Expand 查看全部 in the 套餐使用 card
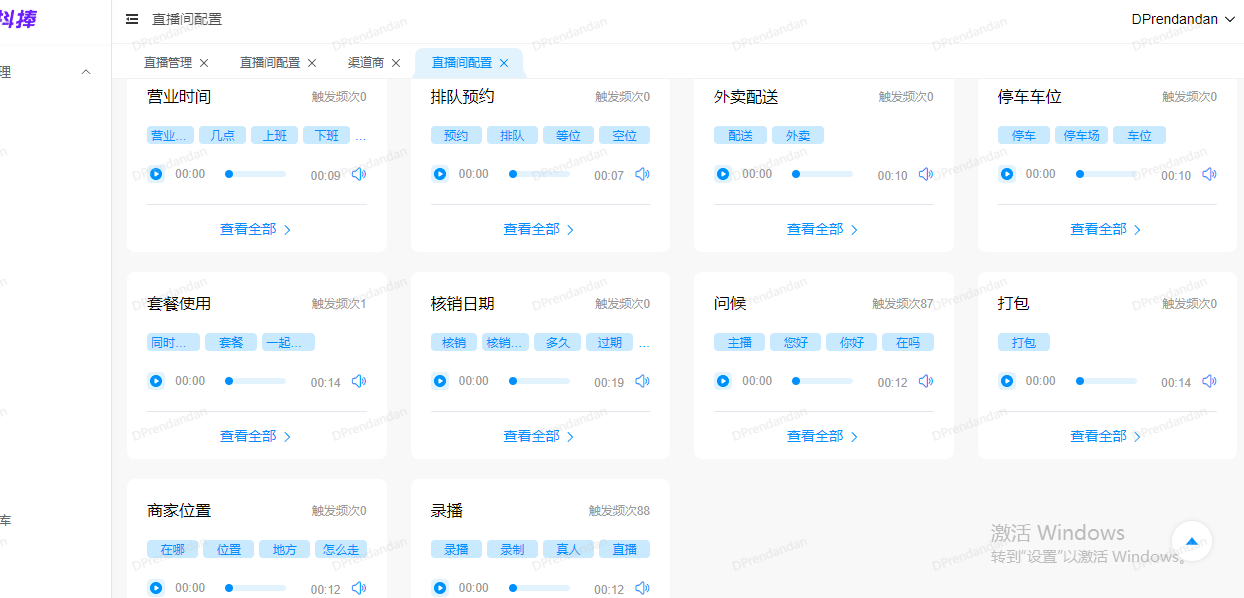1244x598 pixels. 255,436
